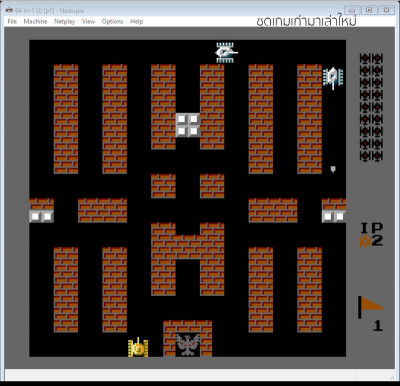Click the enemy tank near right wall
This screenshot has height=386, width=400.
[333, 78]
